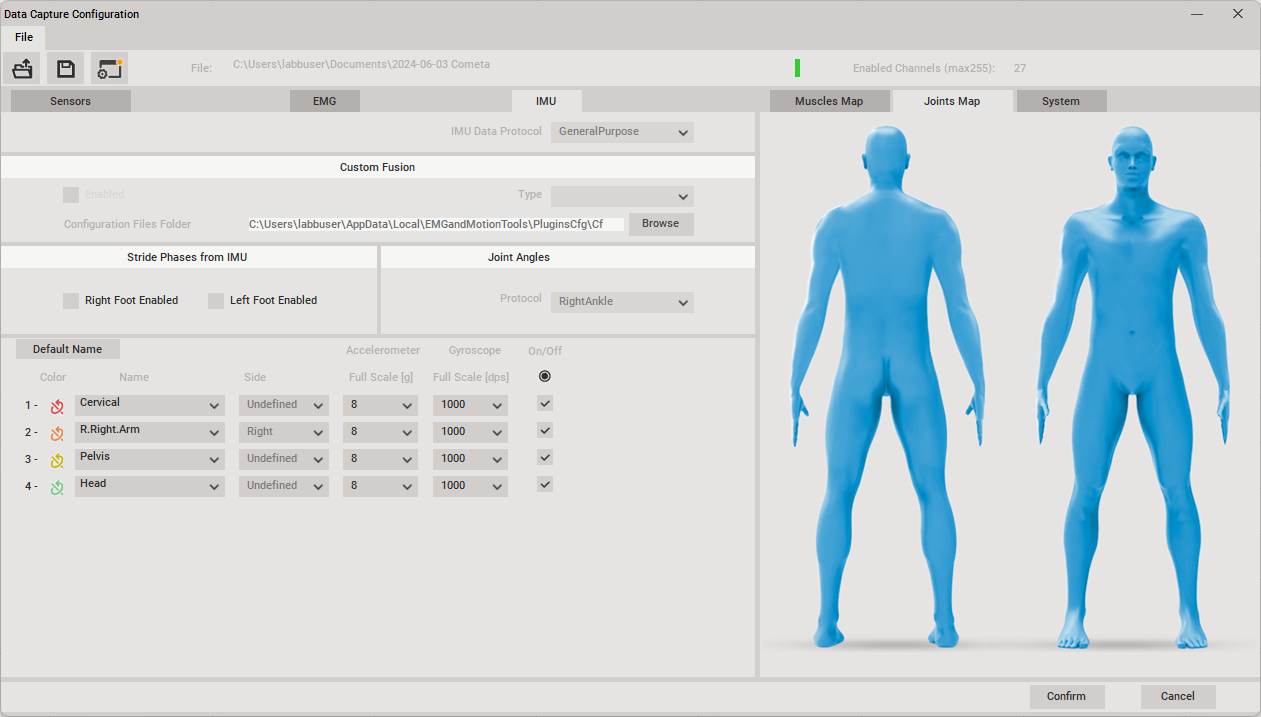Image resolution: width=1261 pixels, height=717 pixels.
Task: Uncheck the On/Off box for Cervical sensor
Action: [545, 403]
